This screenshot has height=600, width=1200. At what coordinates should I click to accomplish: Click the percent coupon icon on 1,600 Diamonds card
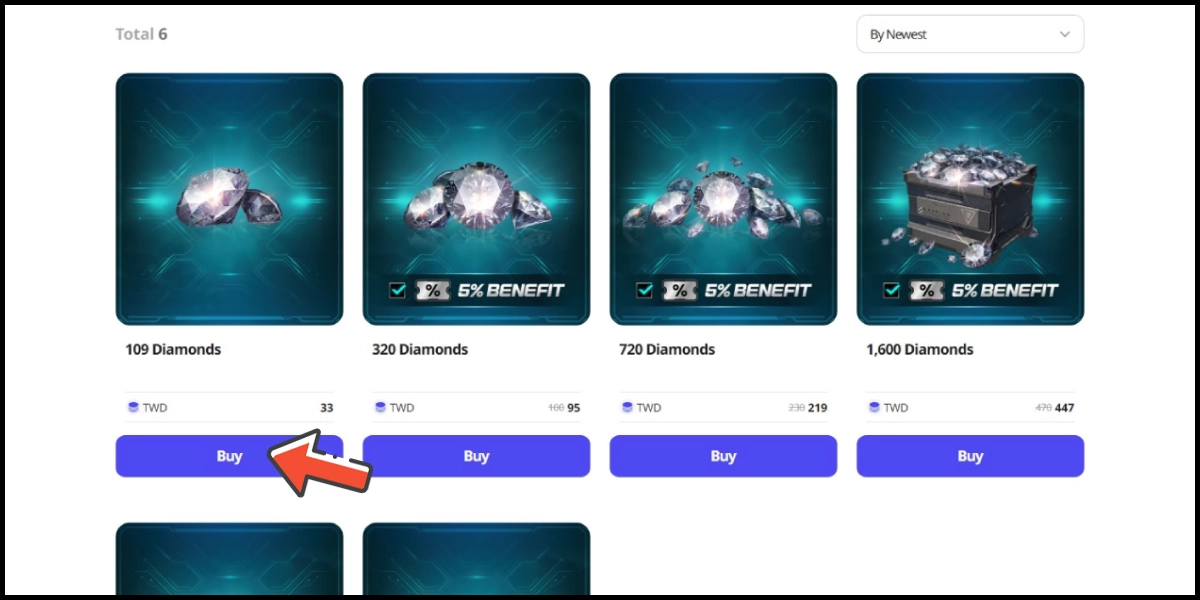926,290
